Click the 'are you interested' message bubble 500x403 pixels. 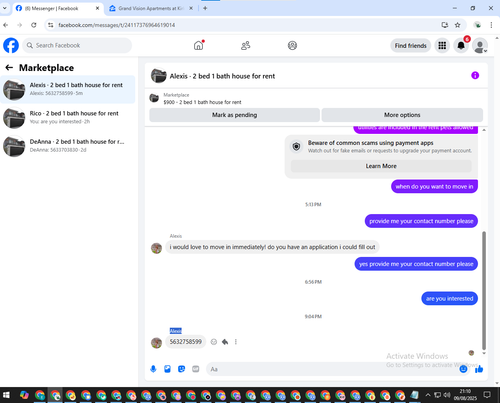click(x=449, y=299)
